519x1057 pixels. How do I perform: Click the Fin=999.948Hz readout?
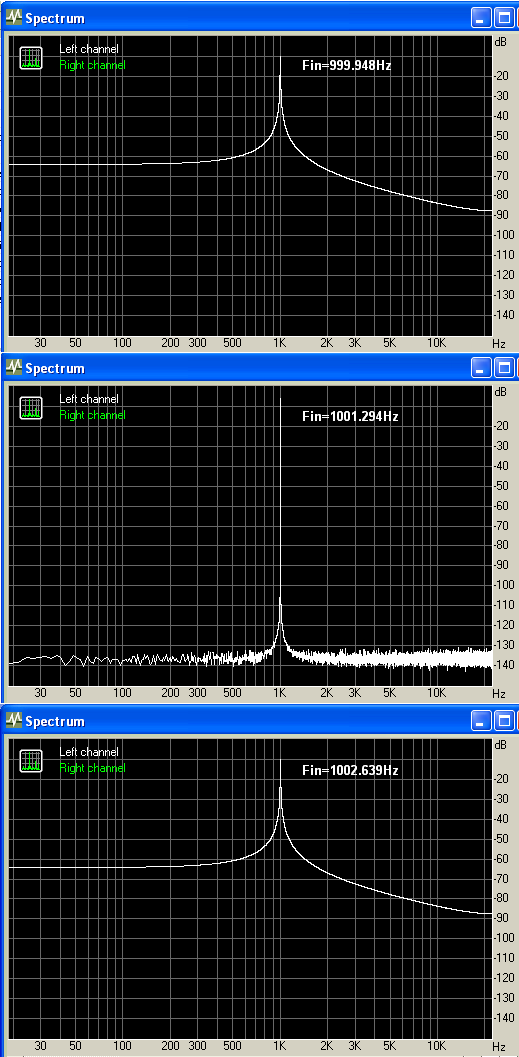(346, 66)
